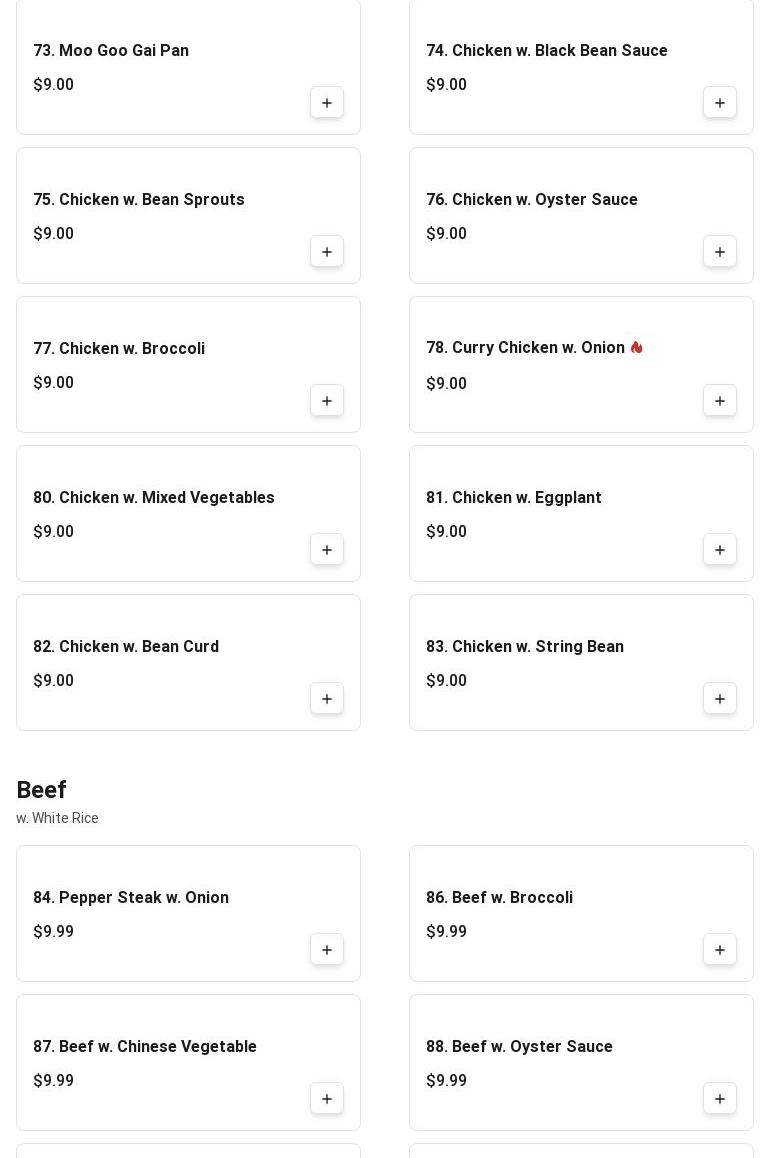Tap plus icon on Chicken w. Broccoli

tap(327, 401)
